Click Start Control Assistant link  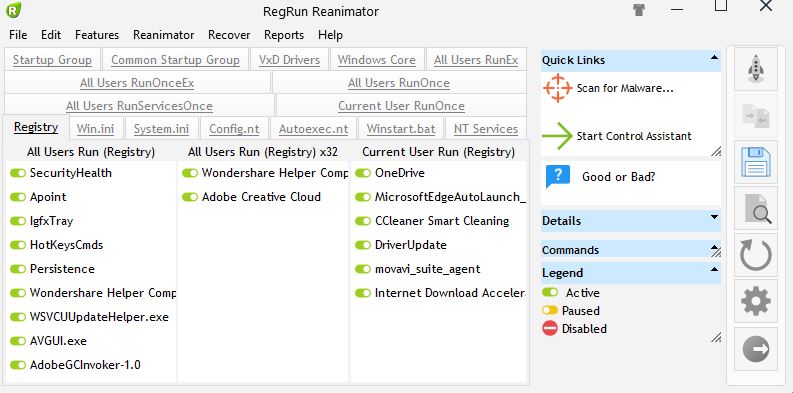point(634,136)
